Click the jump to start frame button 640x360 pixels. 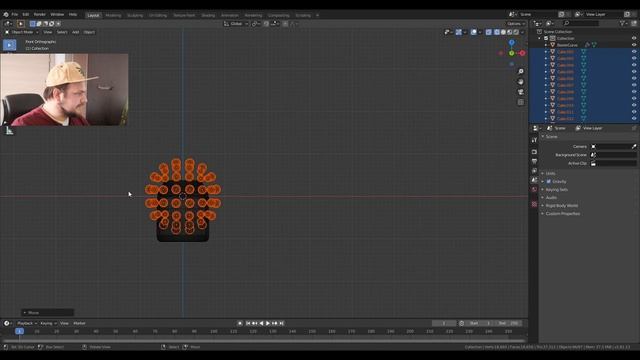click(x=248, y=323)
